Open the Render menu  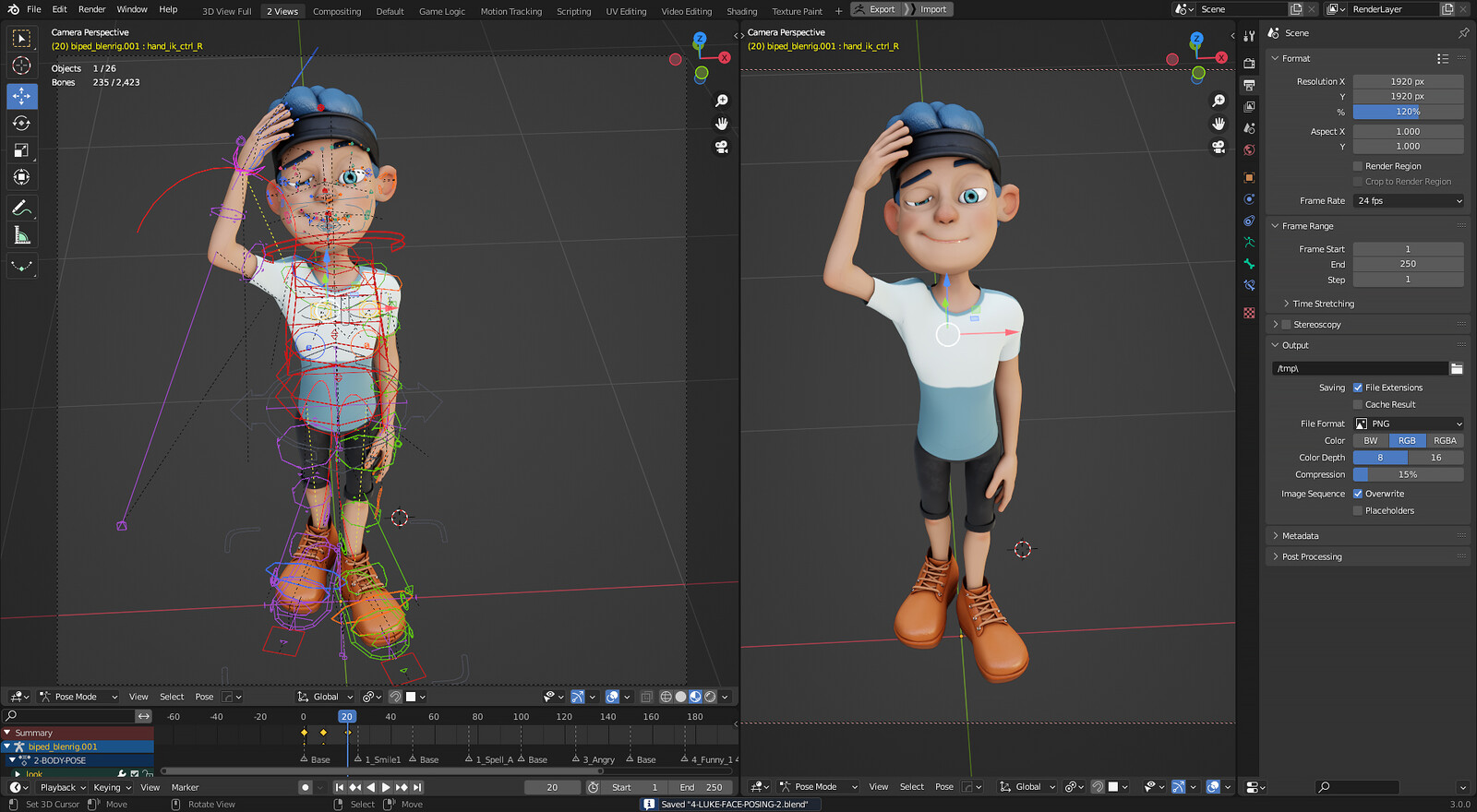pos(91,9)
